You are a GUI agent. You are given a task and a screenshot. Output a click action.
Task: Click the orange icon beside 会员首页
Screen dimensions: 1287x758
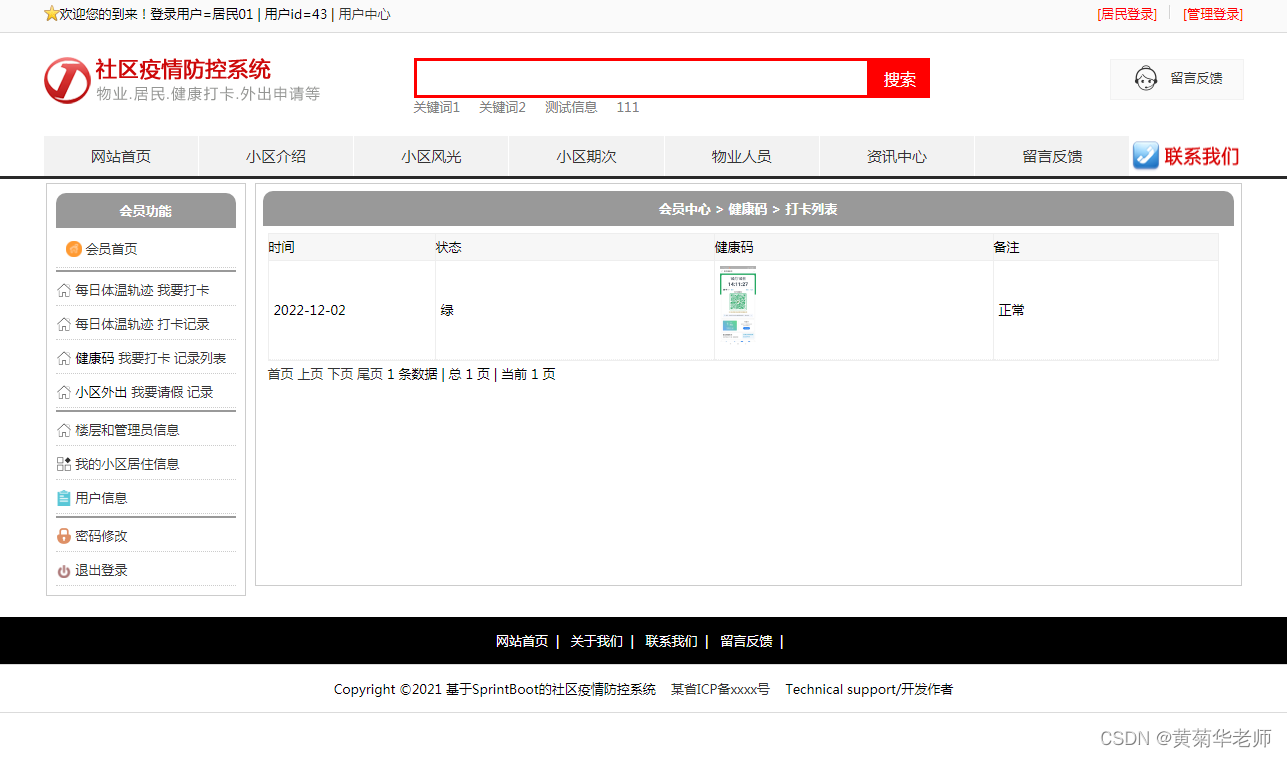73,249
